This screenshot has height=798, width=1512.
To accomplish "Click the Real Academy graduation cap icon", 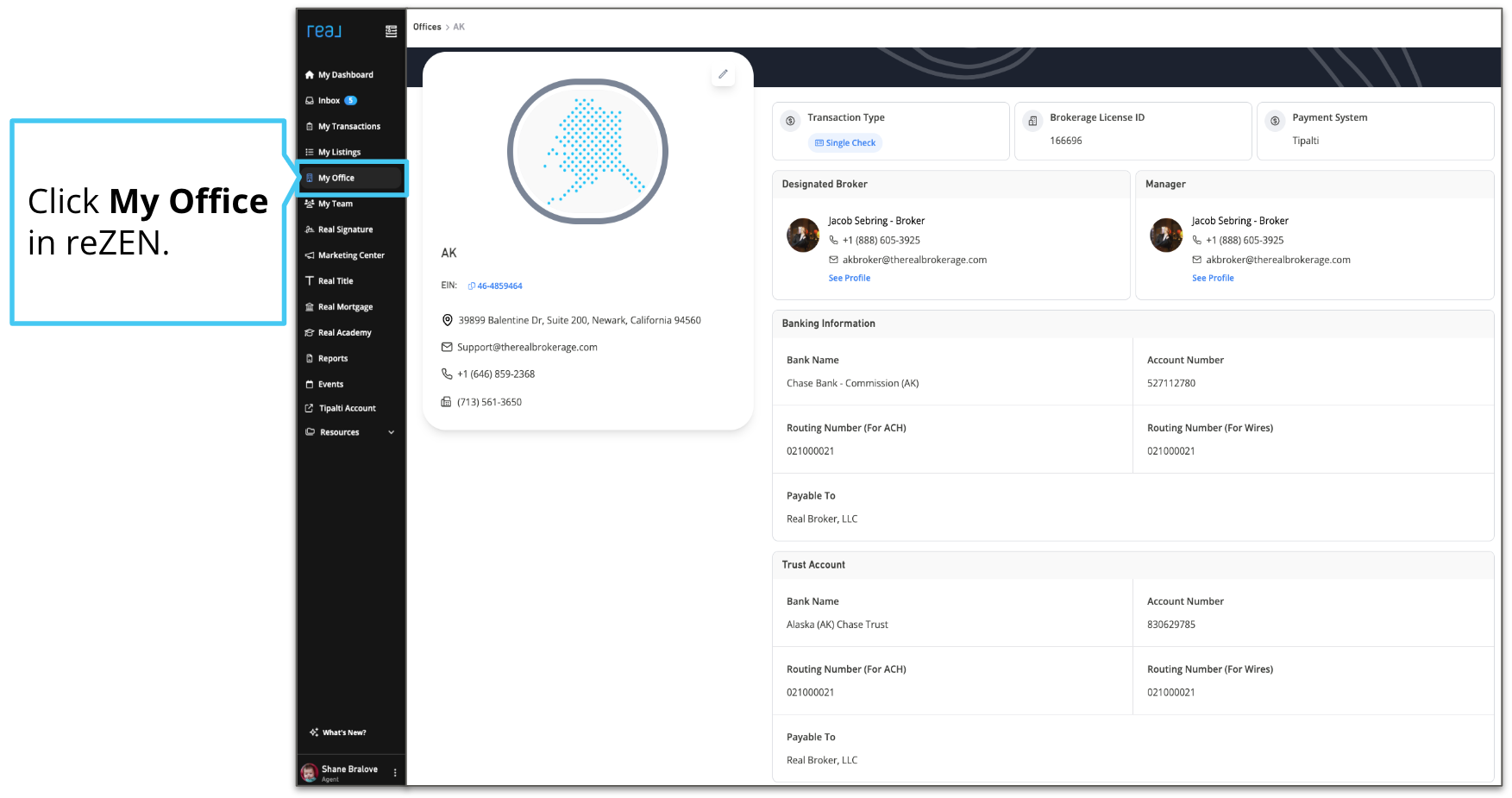I will point(310,333).
